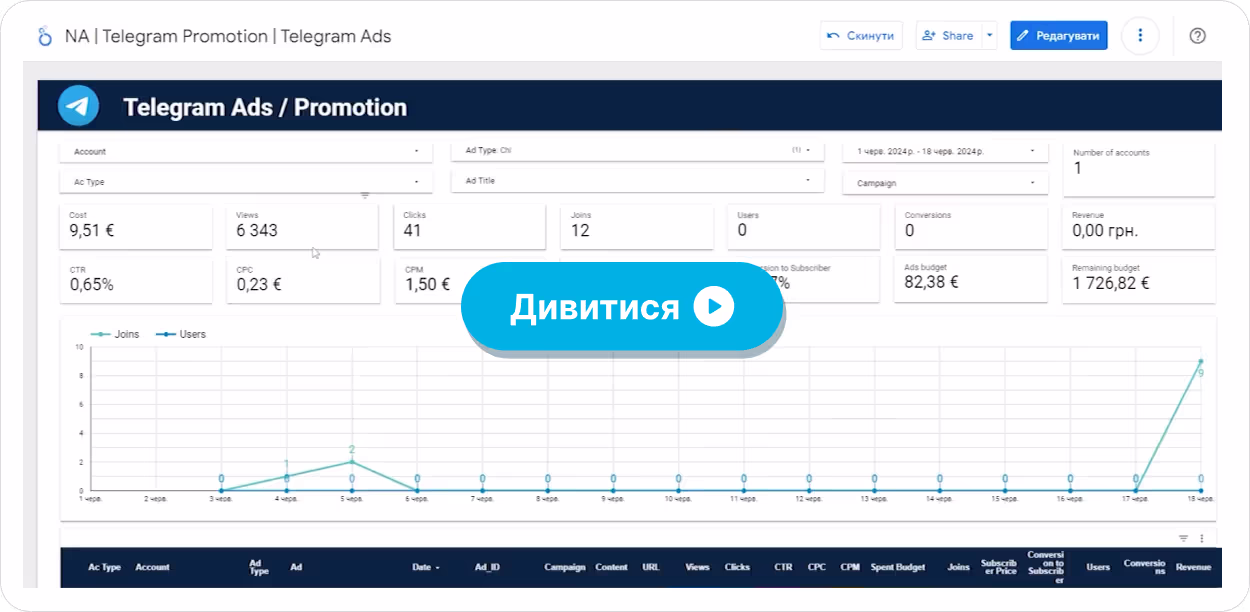Click the Joins peak point valued 2

[352, 461]
